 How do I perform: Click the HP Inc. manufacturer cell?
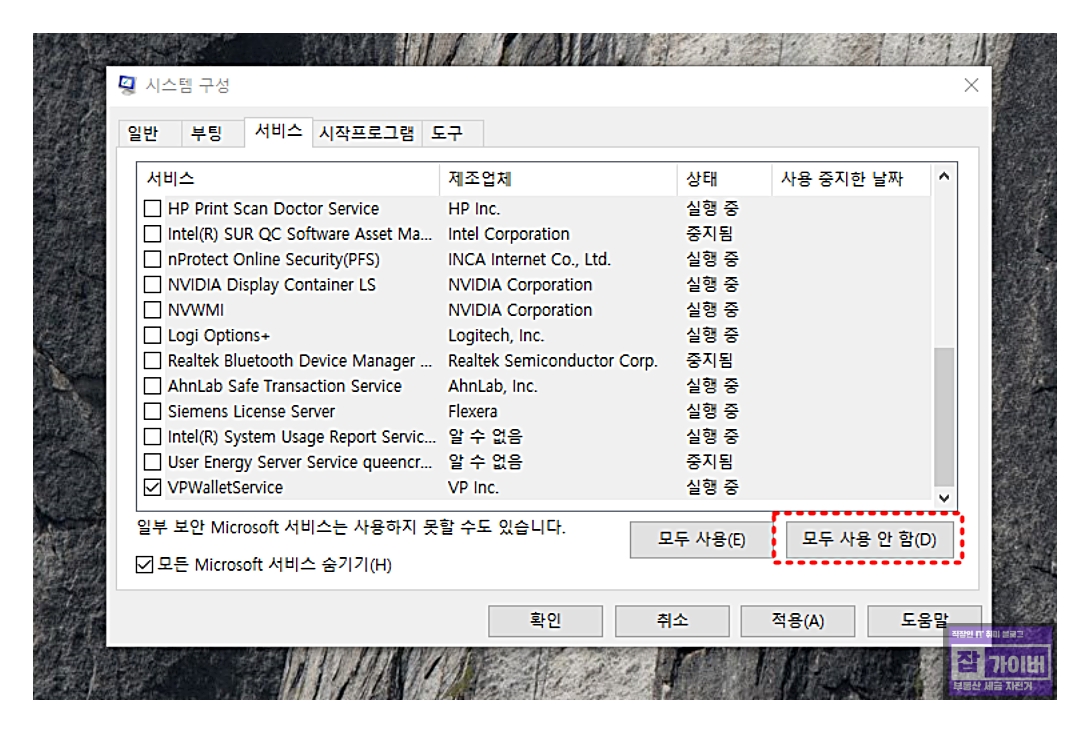click(474, 209)
